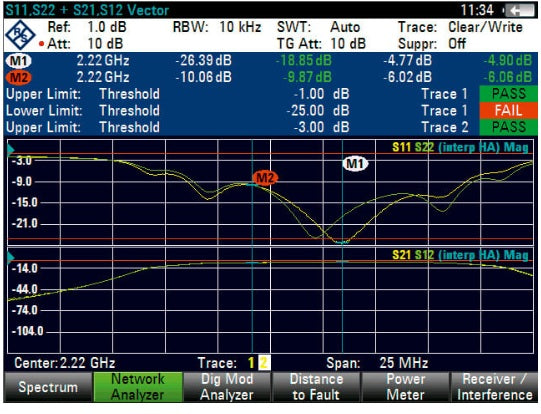This screenshot has width=541, height=414.
Task: Click the Rohde & Schwarz logo icon
Action: click(x=20, y=35)
